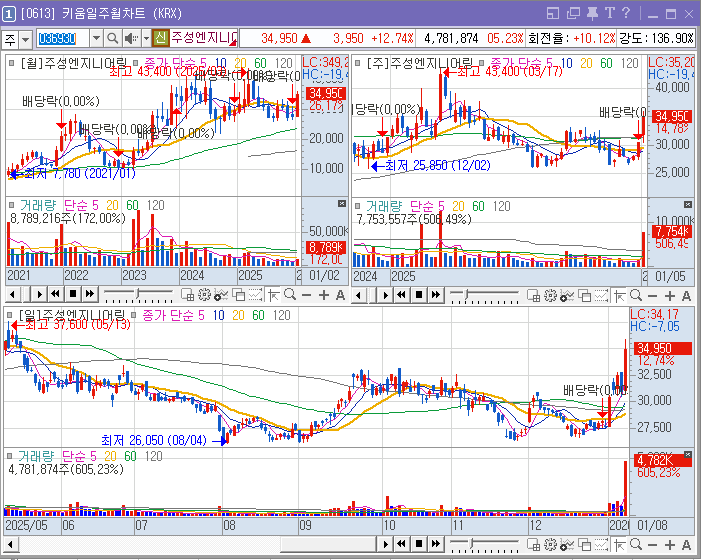Zoom out monthly chart with minus button
Viewport: 701px width, 560px height.
pos(307,295)
